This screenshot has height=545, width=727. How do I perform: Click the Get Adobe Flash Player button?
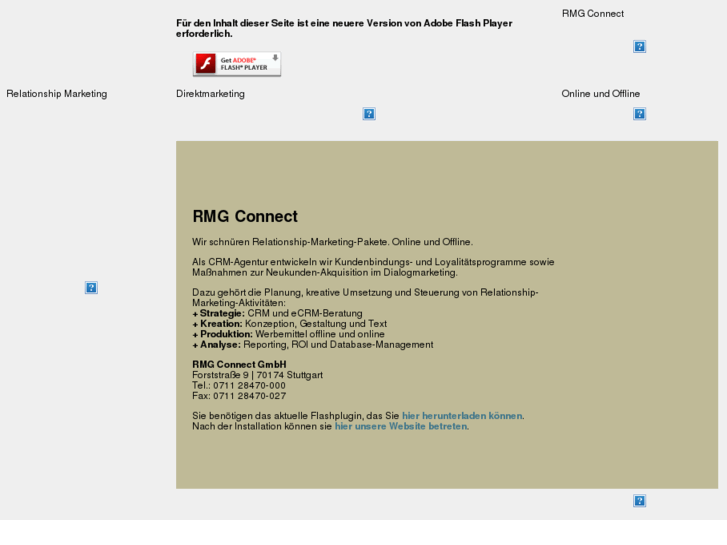[237, 64]
